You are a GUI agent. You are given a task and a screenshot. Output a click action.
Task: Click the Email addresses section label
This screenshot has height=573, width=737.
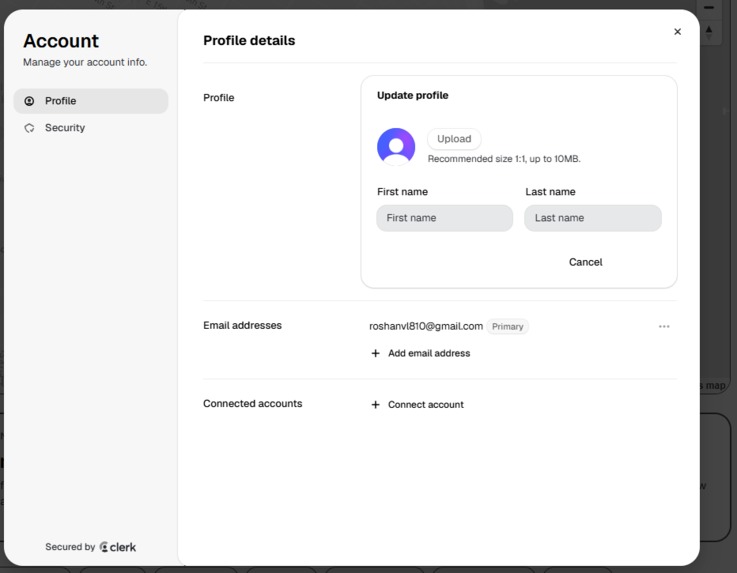(242, 325)
